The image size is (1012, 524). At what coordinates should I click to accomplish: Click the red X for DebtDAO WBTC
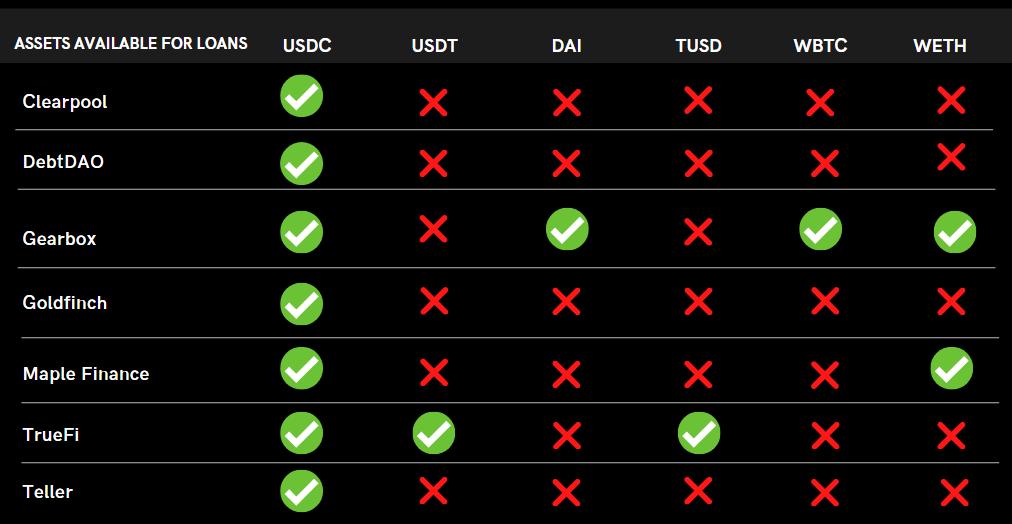[824, 162]
